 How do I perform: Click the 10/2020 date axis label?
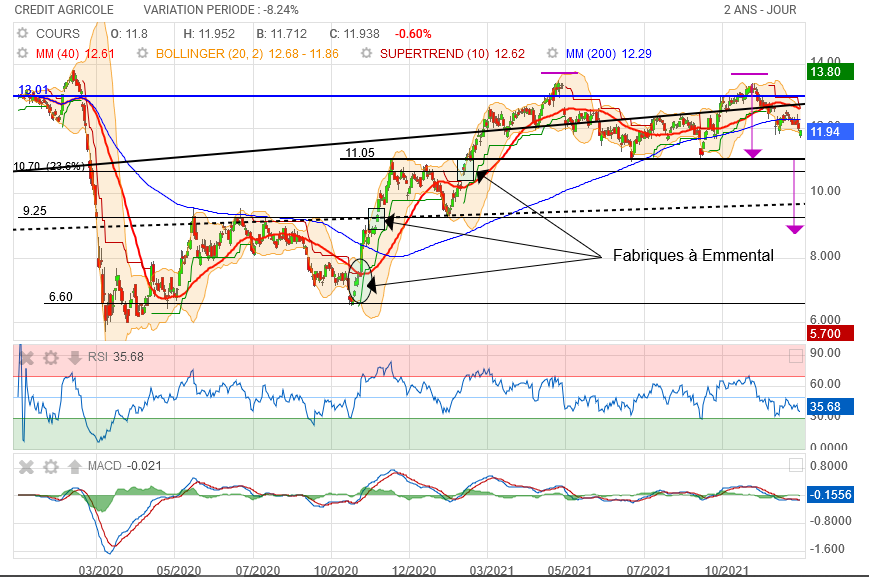[336, 570]
